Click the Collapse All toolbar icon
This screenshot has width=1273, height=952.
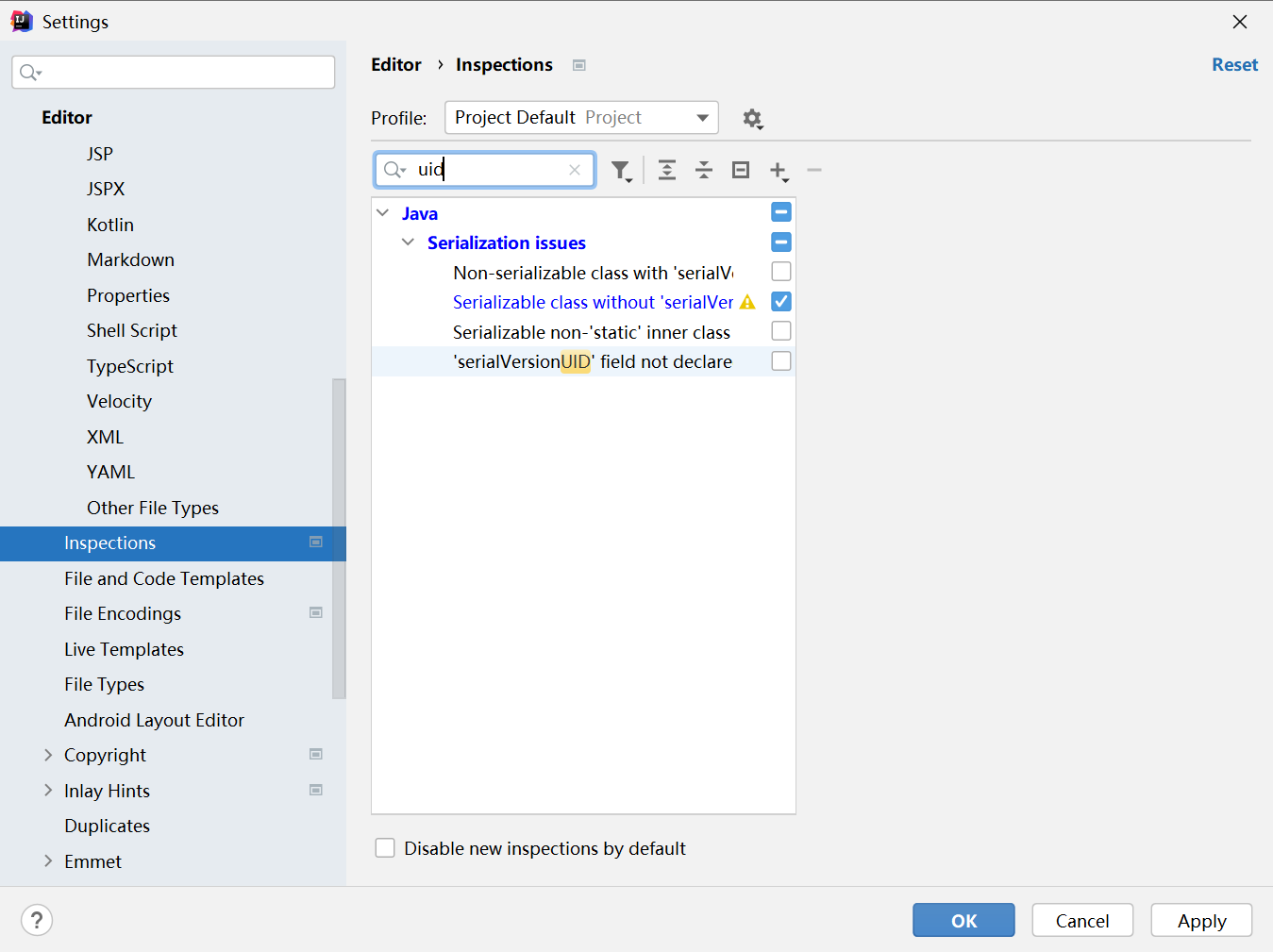pyautogui.click(x=704, y=170)
